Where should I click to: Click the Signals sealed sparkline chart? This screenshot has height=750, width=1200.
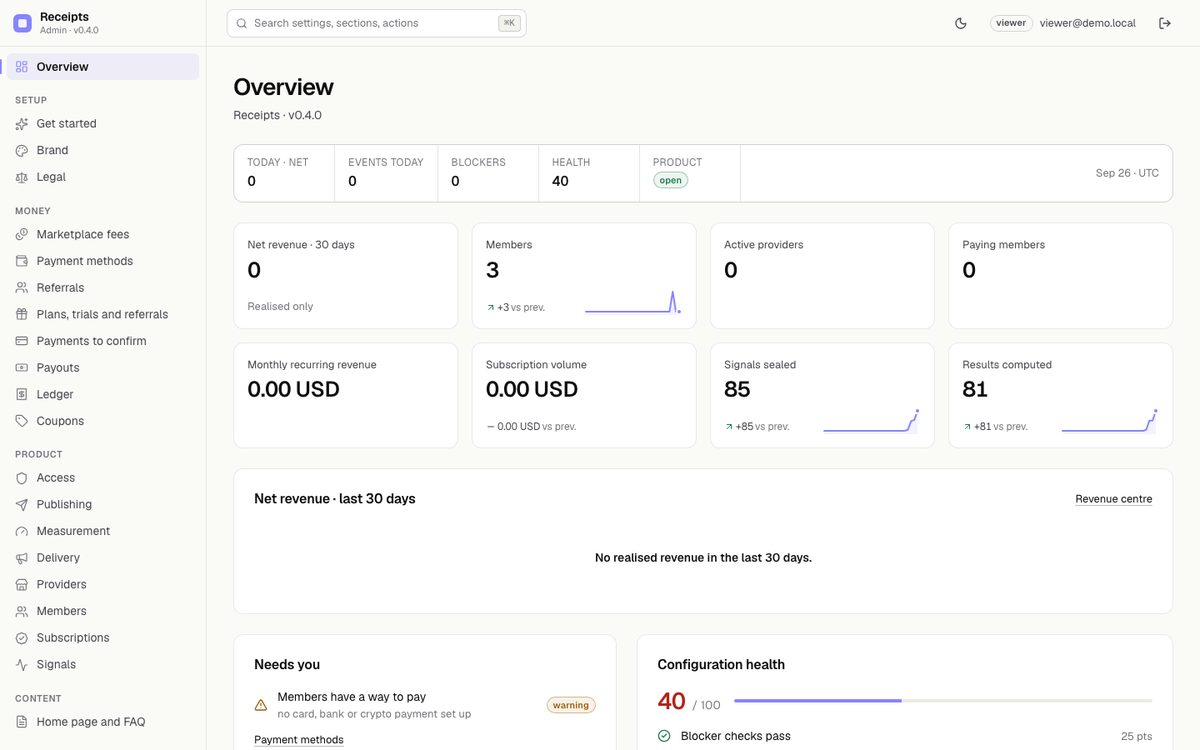click(x=871, y=421)
